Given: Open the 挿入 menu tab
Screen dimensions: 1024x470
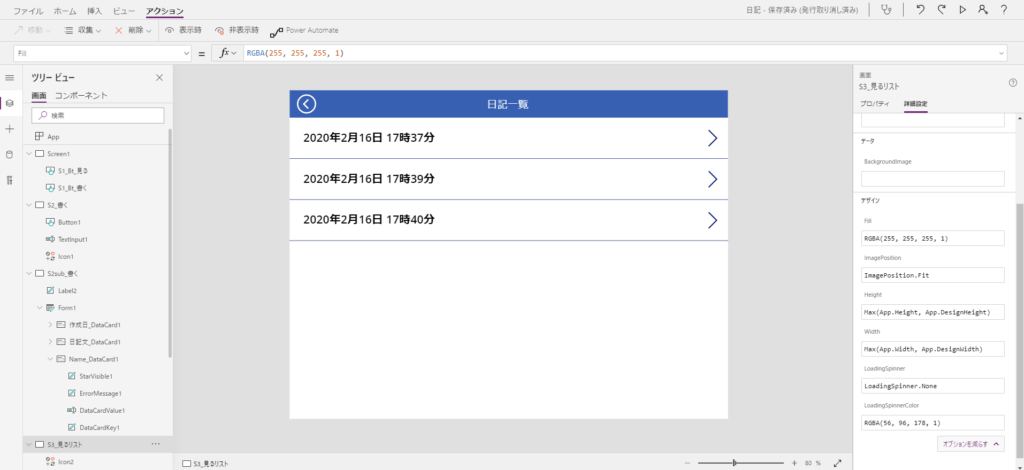Looking at the screenshot, I should point(94,10).
